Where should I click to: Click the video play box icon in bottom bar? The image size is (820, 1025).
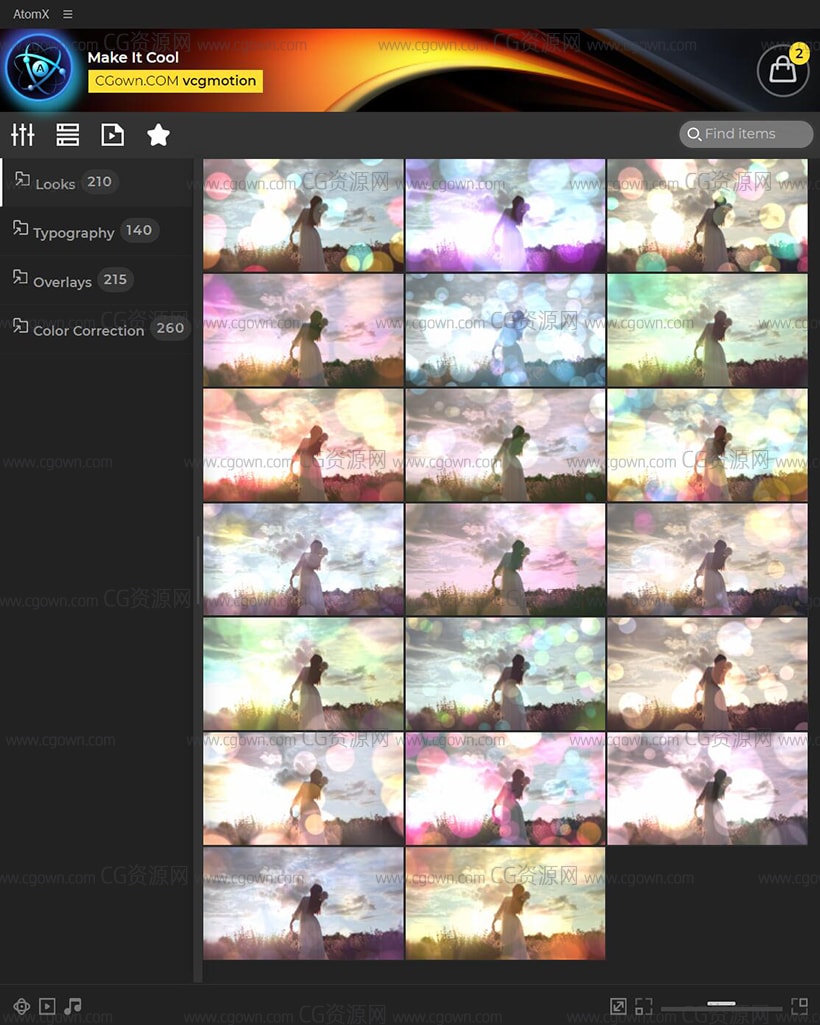(47, 1006)
